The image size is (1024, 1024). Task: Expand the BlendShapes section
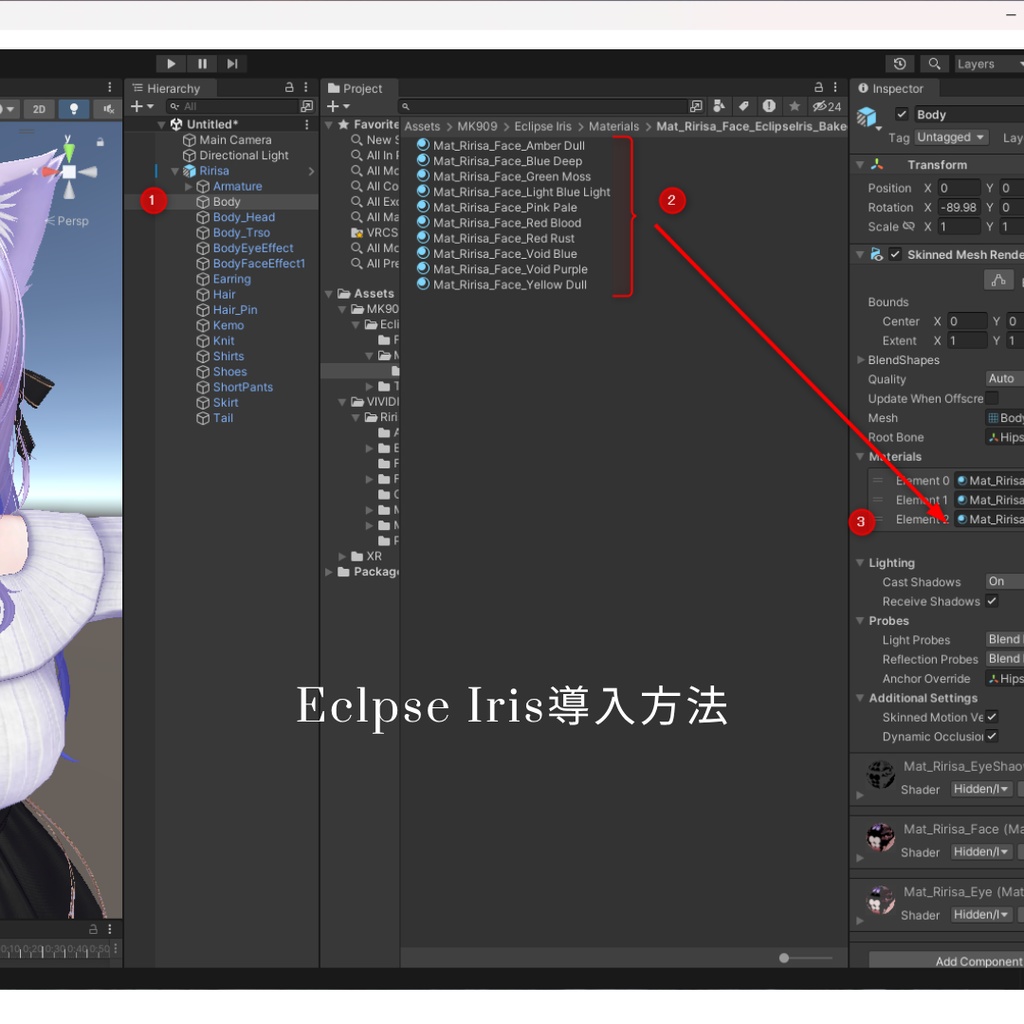[861, 360]
